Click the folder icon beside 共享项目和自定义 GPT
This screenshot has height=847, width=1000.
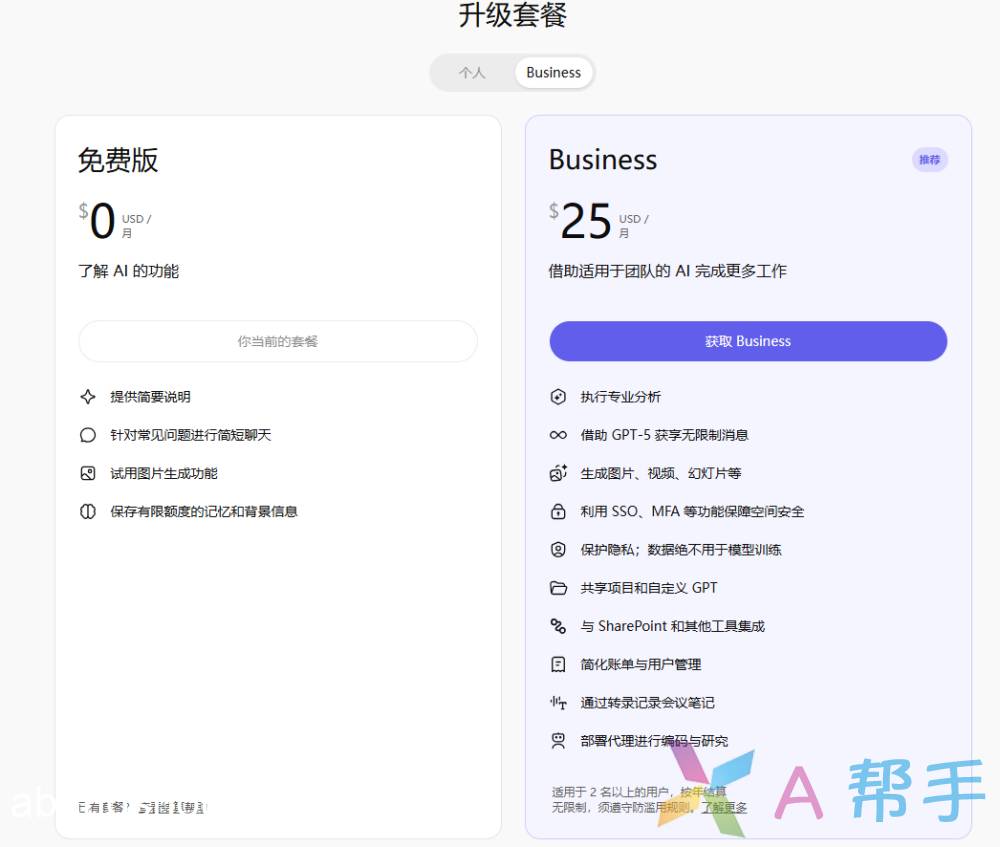tap(558, 588)
